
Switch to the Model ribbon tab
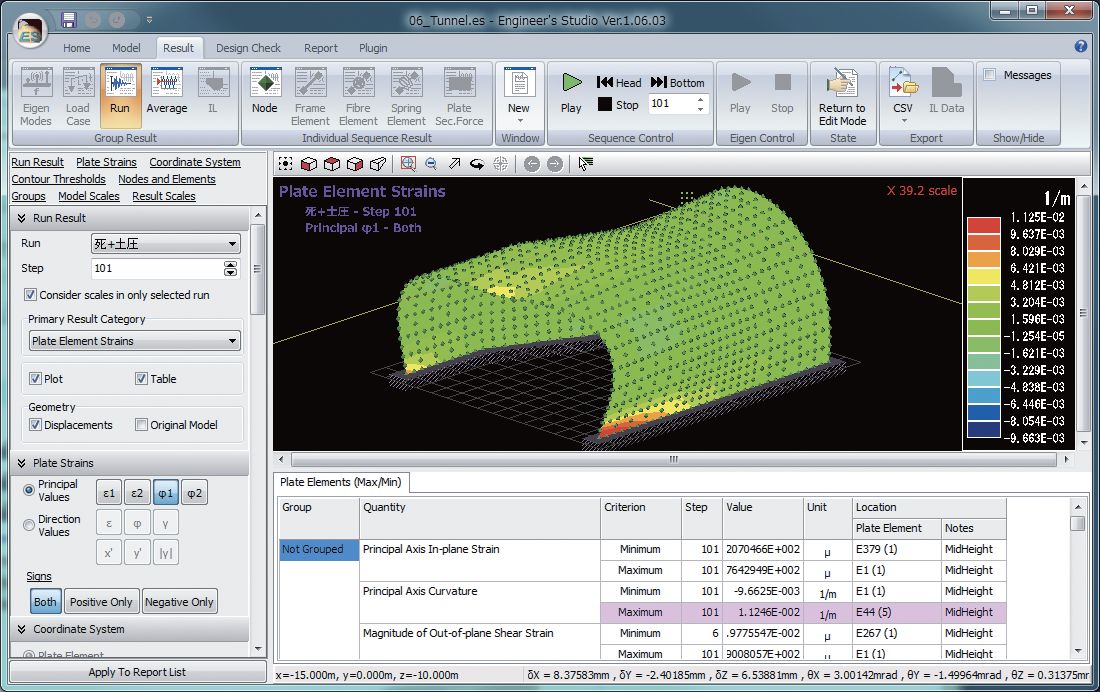pyautogui.click(x=126, y=48)
